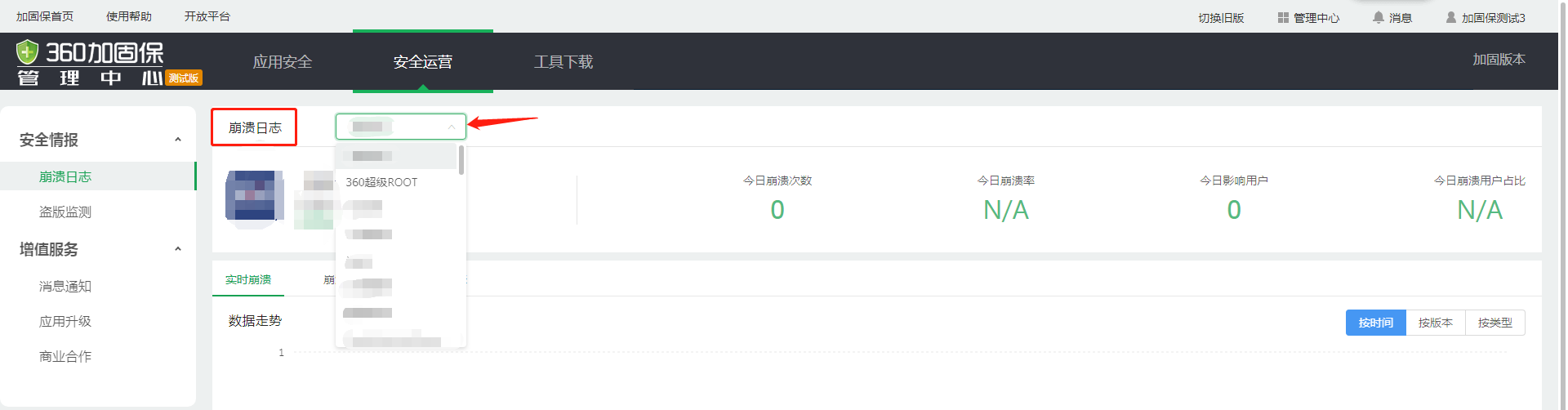Select 按版本 view option
Image resolution: width=1568 pixels, height=410 pixels.
(x=1435, y=323)
